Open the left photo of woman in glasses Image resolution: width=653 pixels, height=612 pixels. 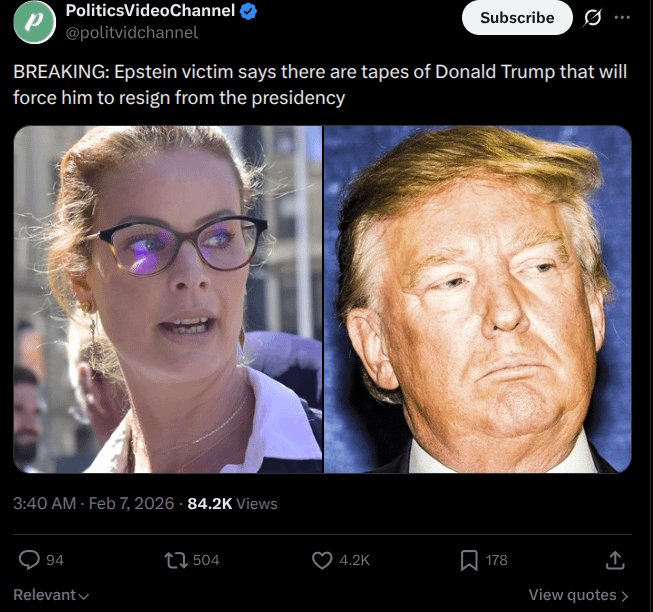[168, 298]
